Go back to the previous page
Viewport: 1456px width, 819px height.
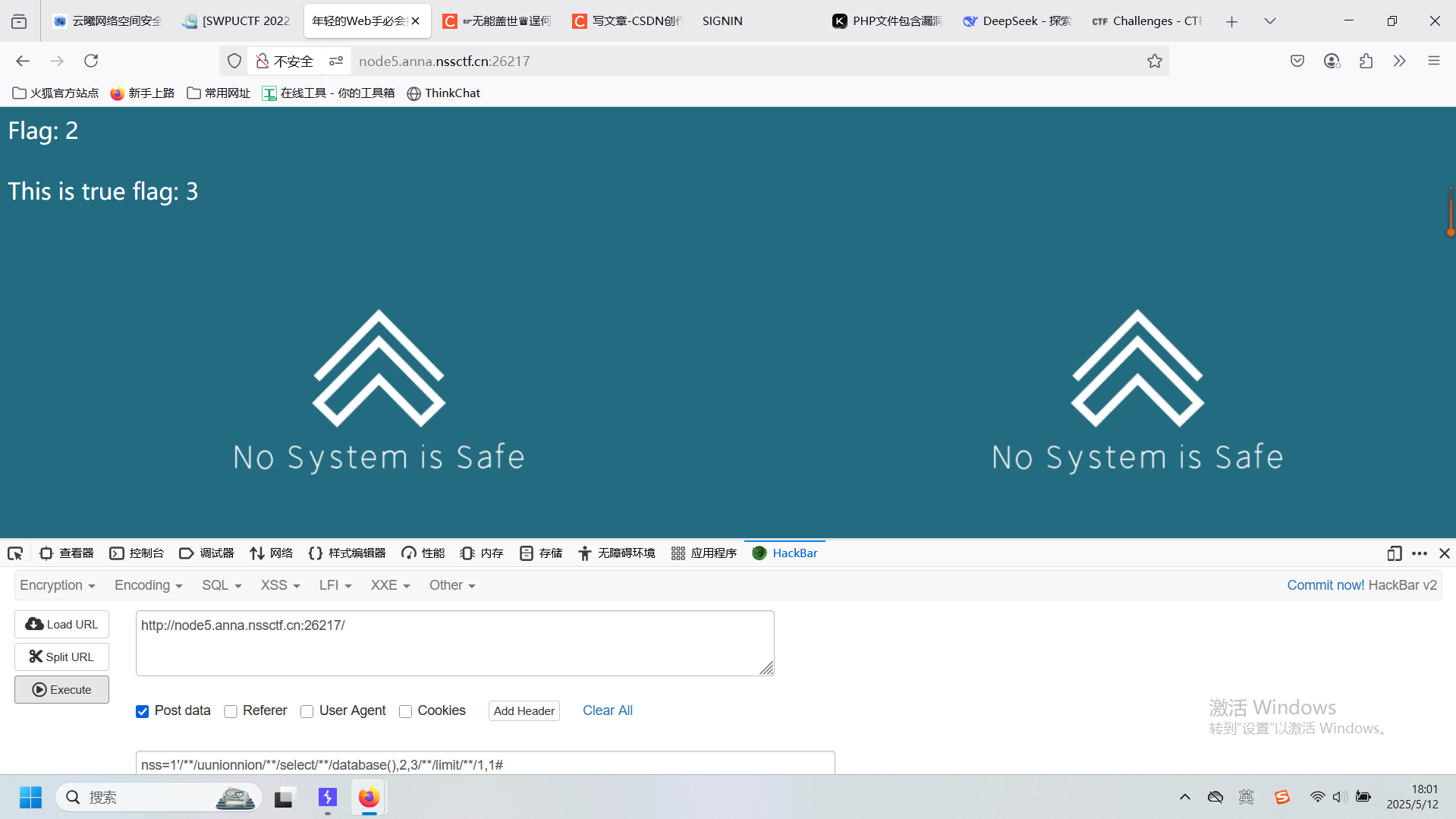tap(23, 61)
